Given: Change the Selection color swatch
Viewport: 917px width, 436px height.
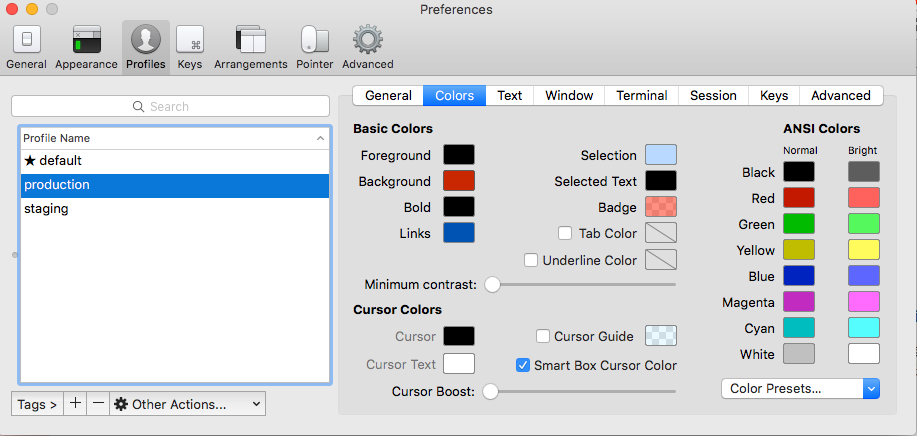Looking at the screenshot, I should pos(661,155).
